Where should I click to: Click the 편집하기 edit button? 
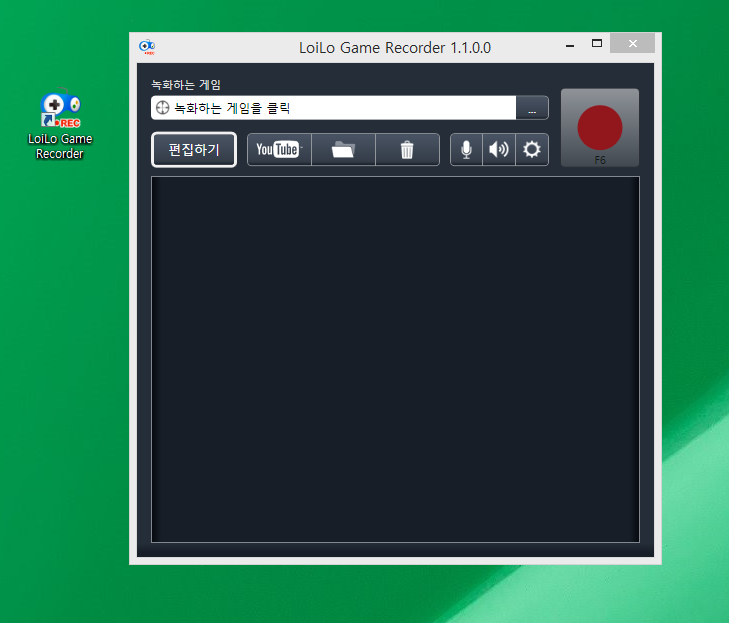point(194,150)
